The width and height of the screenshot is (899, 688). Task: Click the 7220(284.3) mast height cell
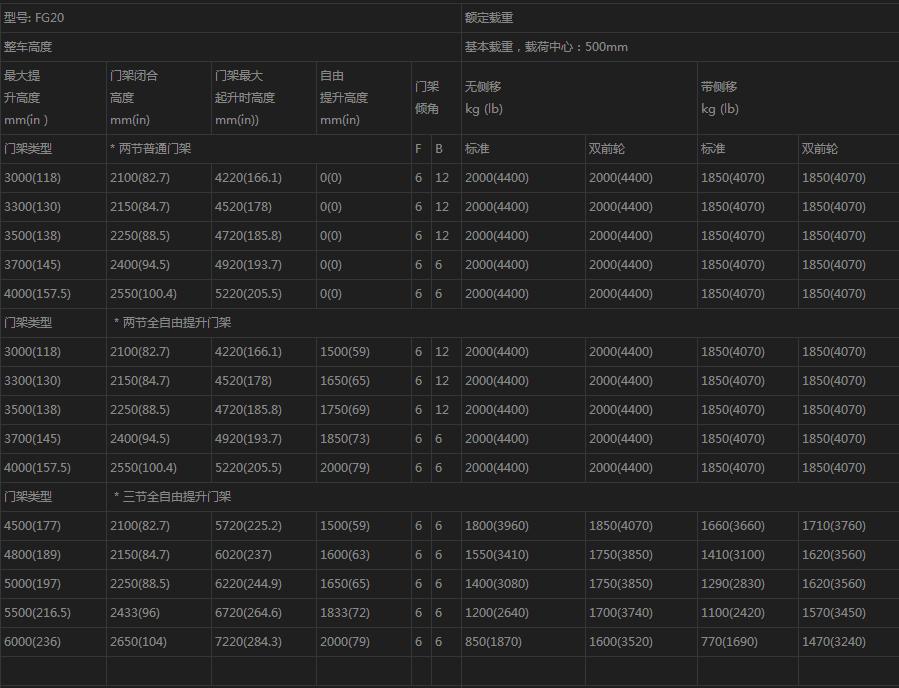click(x=248, y=642)
